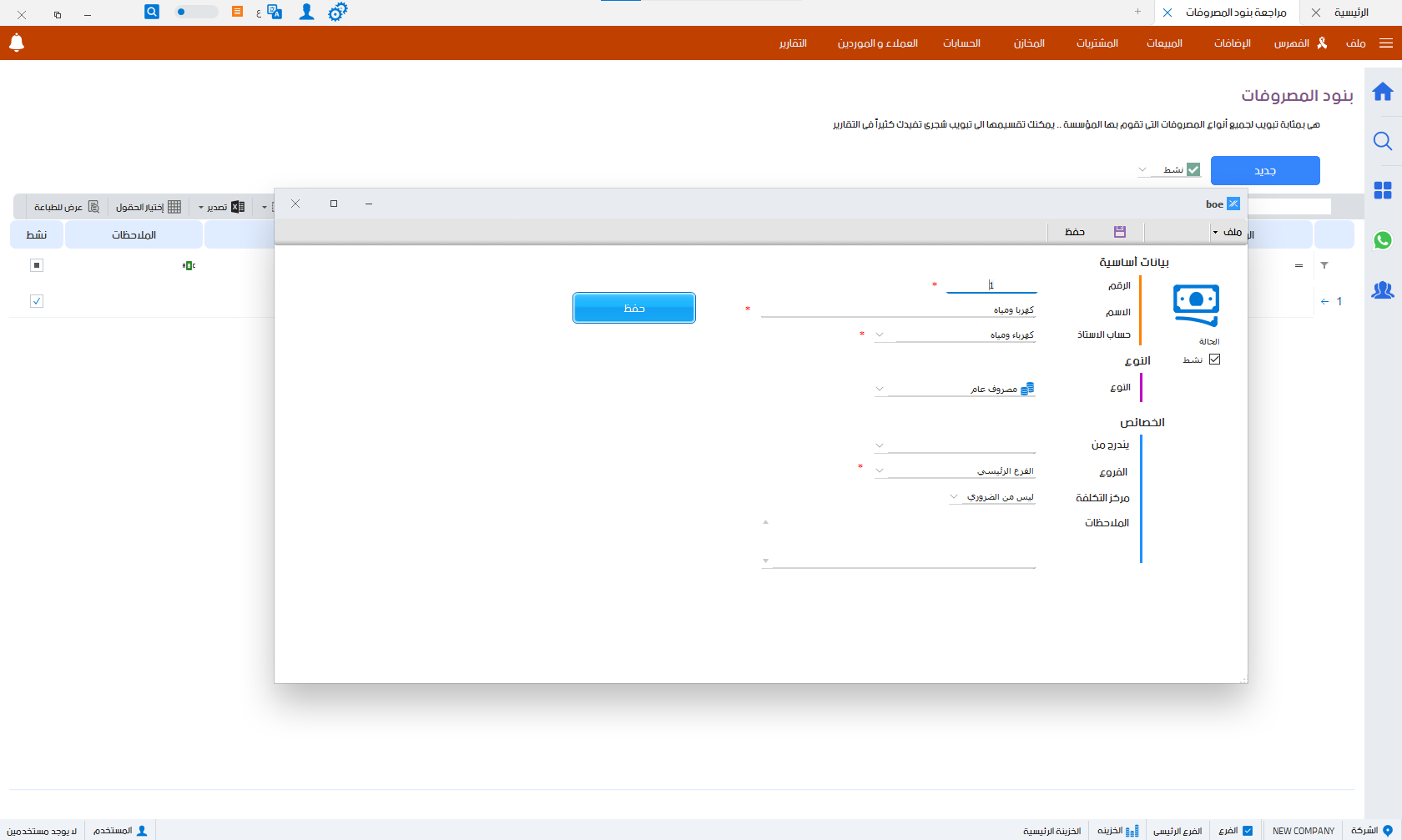Open the user profile icon in the top bar
This screenshot has height=840, width=1402.
coord(306,13)
